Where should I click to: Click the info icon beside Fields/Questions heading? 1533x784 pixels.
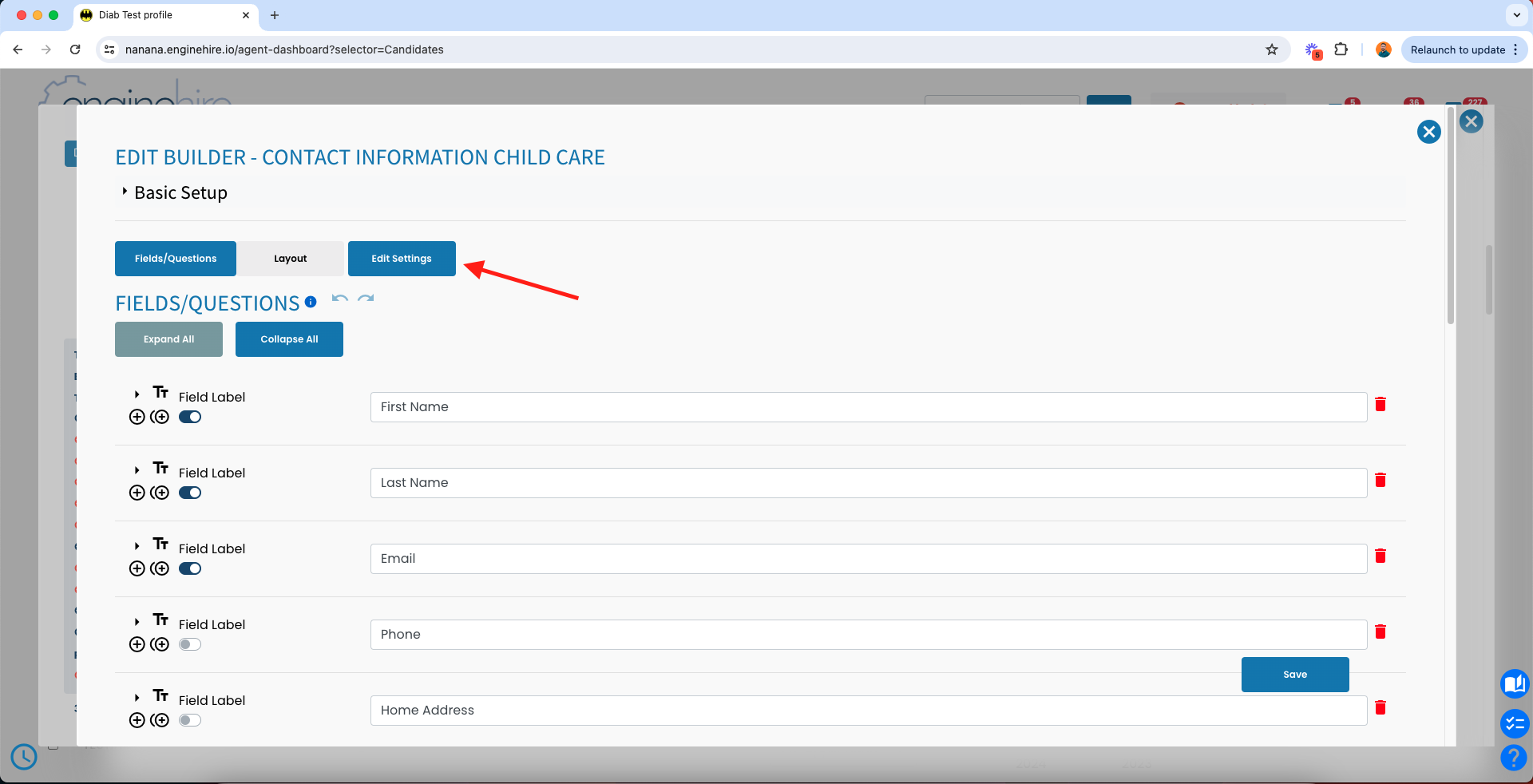[x=311, y=302]
